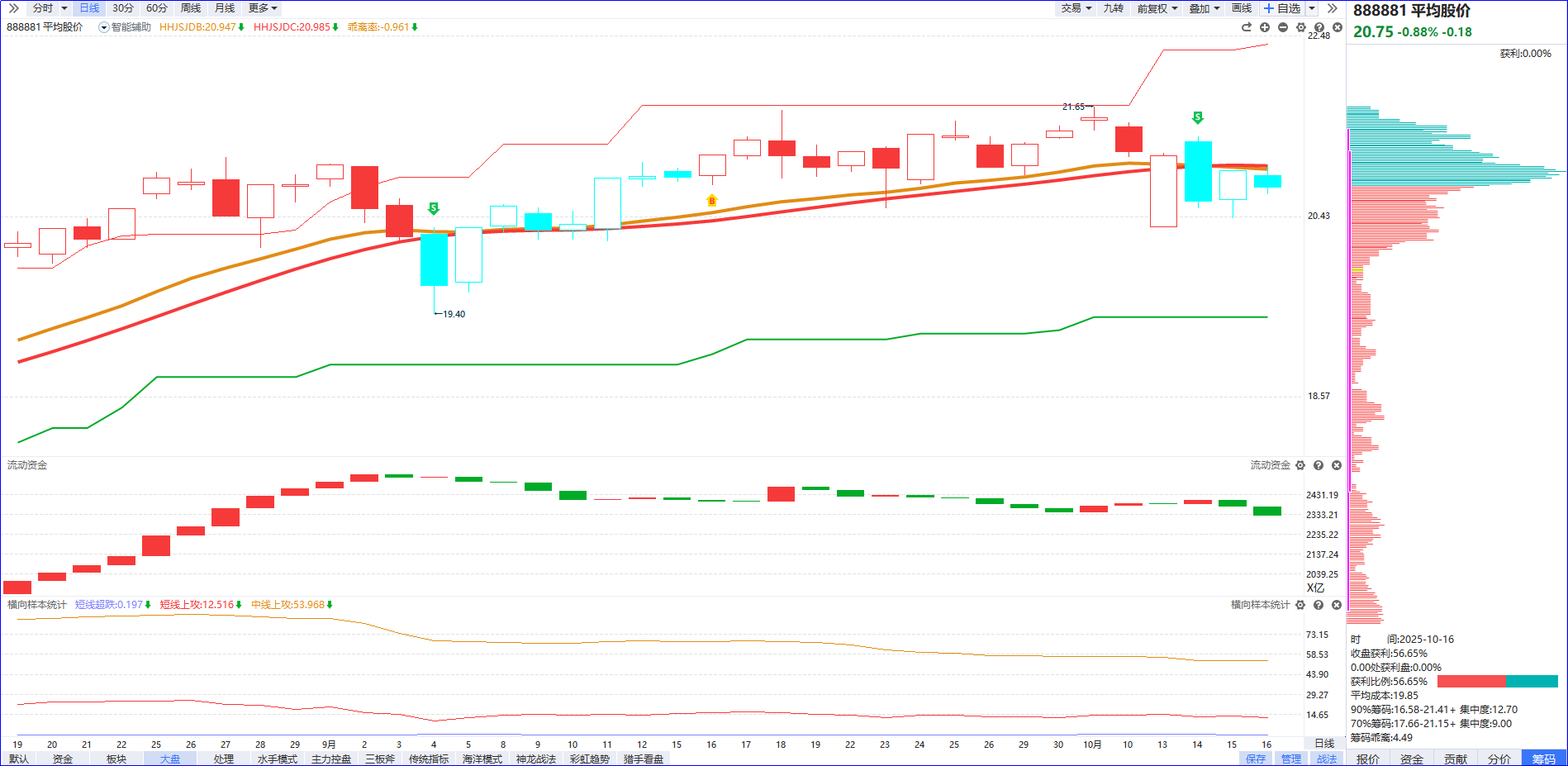
Task: Open help icon for 横向样本统计 panel
Action: click(x=1319, y=605)
